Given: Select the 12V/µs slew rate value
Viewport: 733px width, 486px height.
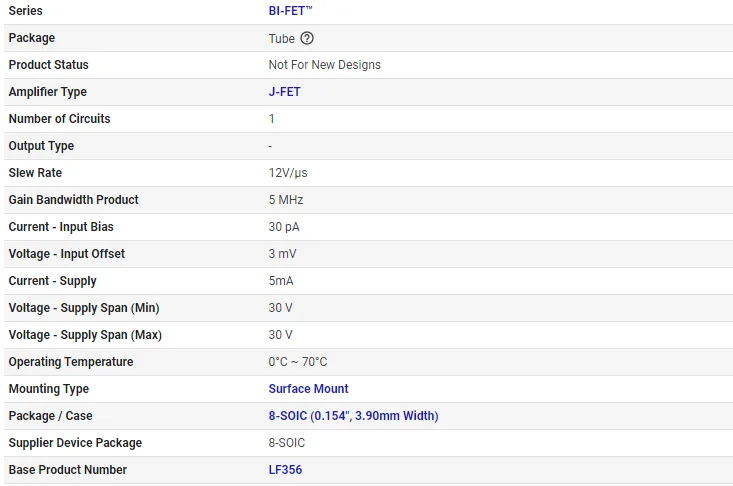Looking at the screenshot, I should tap(288, 173).
